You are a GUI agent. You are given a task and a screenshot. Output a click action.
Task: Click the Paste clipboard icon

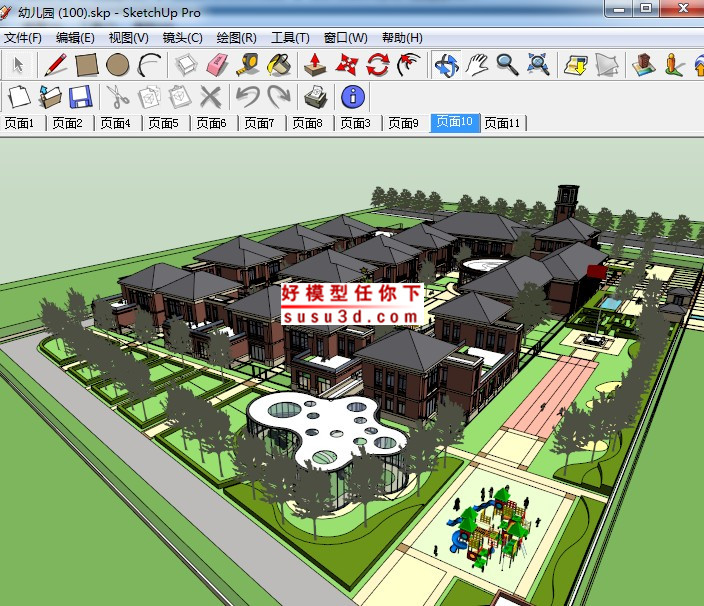point(180,97)
